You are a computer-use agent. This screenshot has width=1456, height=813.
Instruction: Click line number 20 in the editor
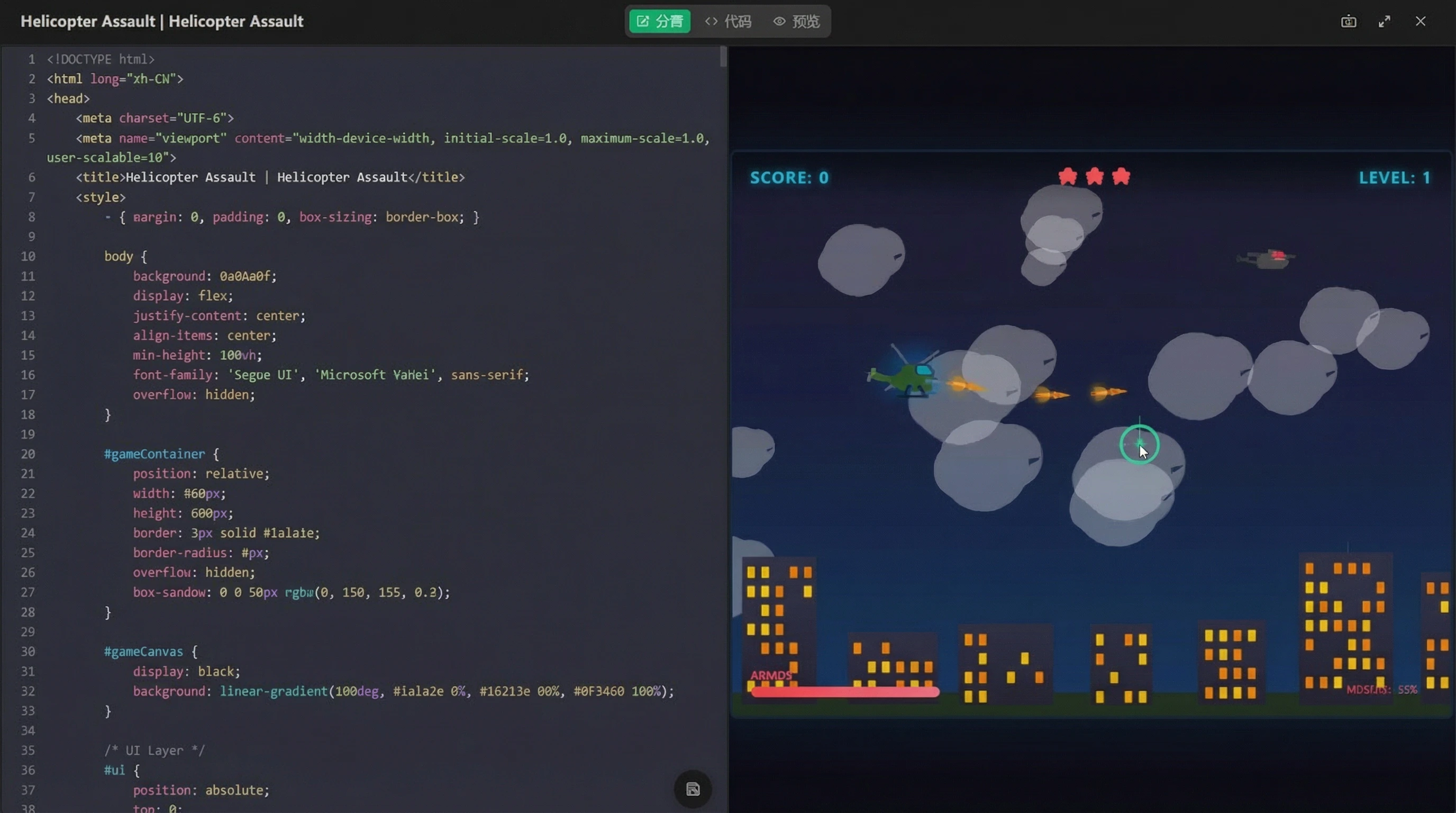click(x=28, y=454)
